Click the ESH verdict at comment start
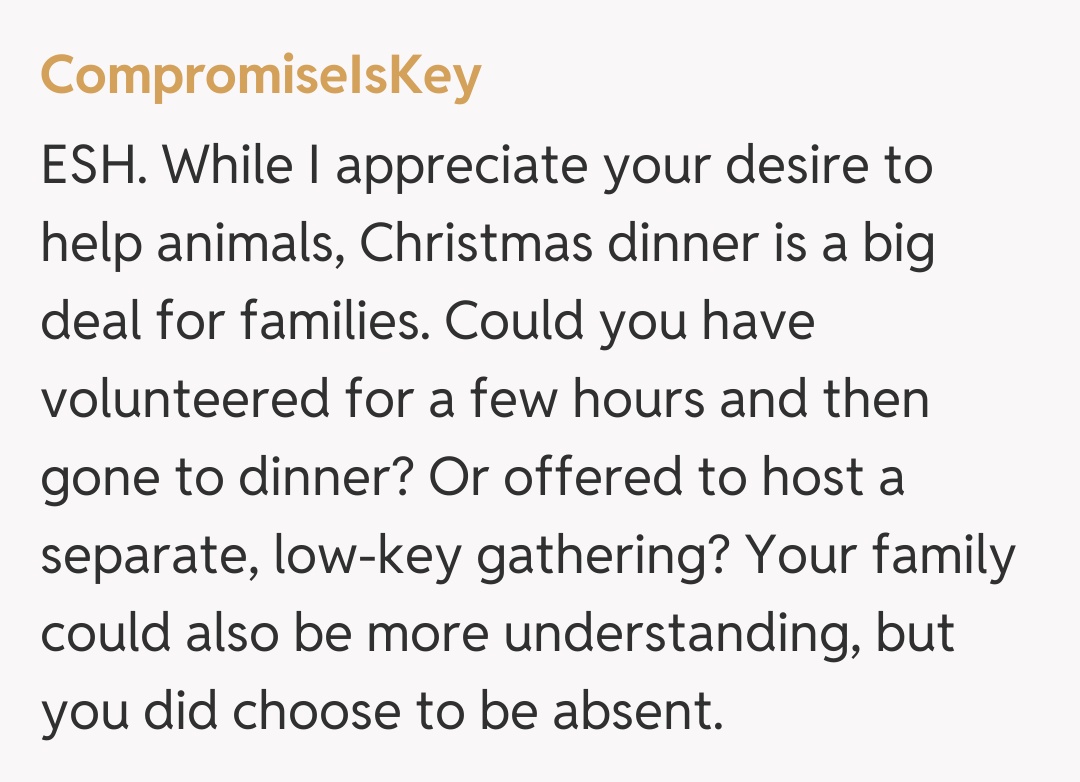The image size is (1080, 782). (94, 165)
